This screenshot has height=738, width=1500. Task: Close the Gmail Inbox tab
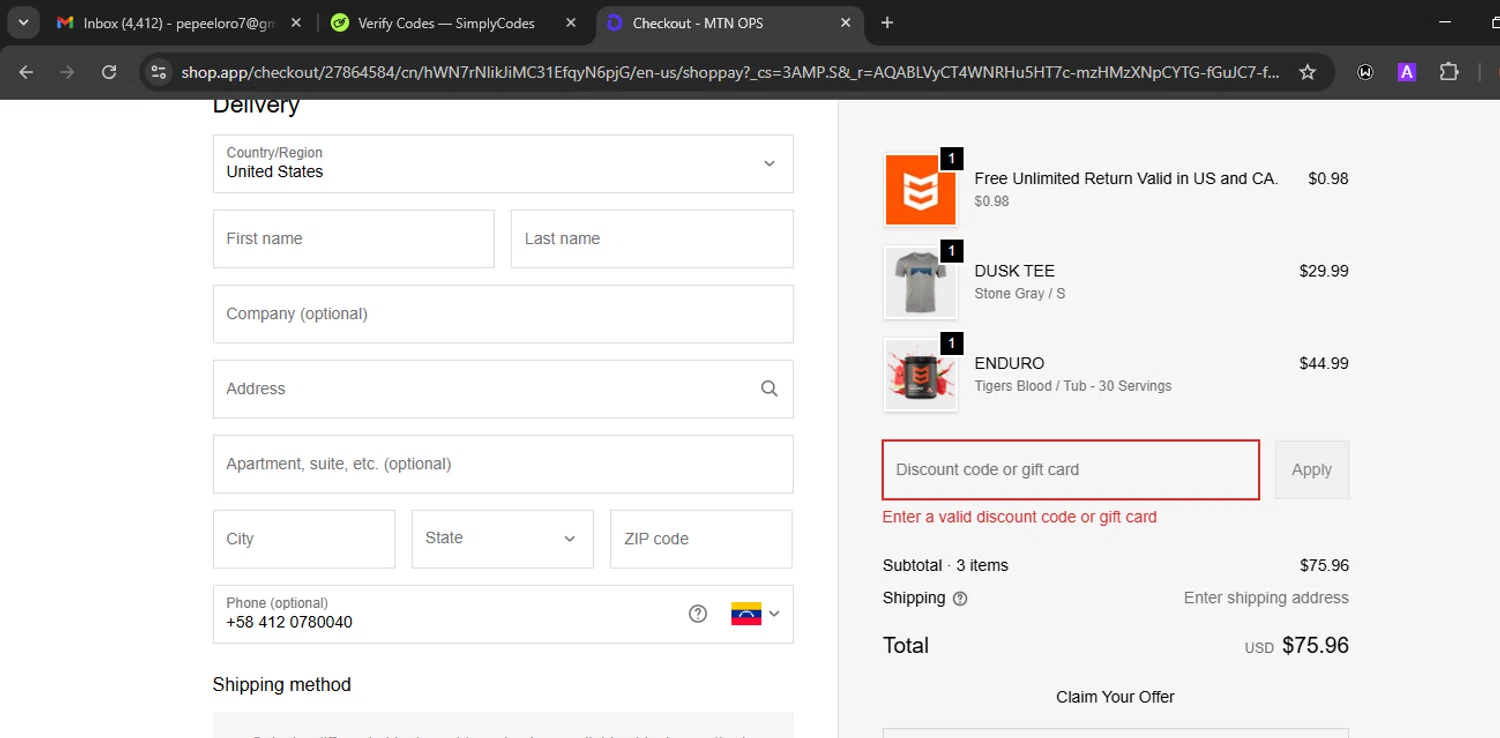(296, 23)
